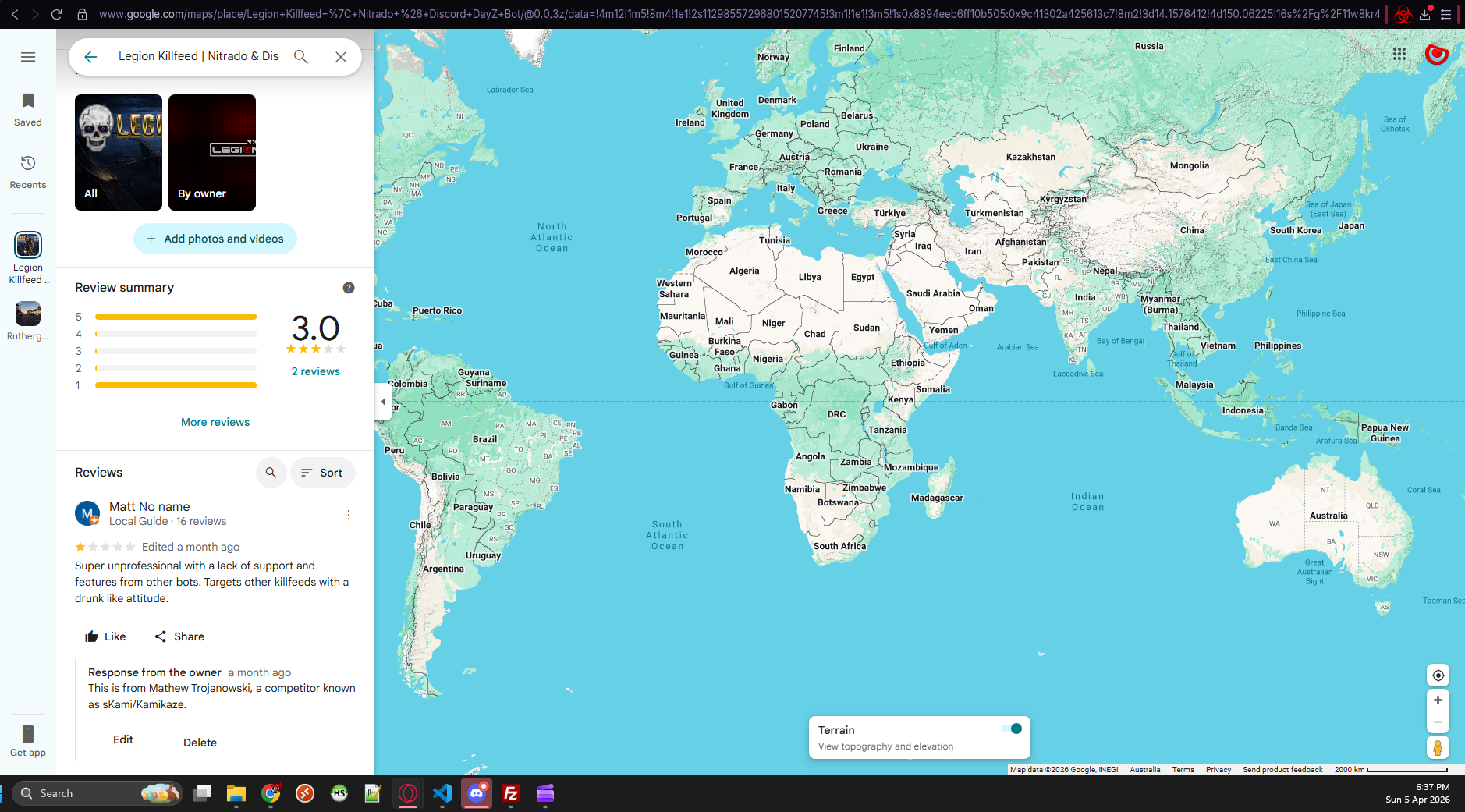This screenshot has width=1465, height=812.
Task: Click the browser address bar URL
Action: pos(739,14)
